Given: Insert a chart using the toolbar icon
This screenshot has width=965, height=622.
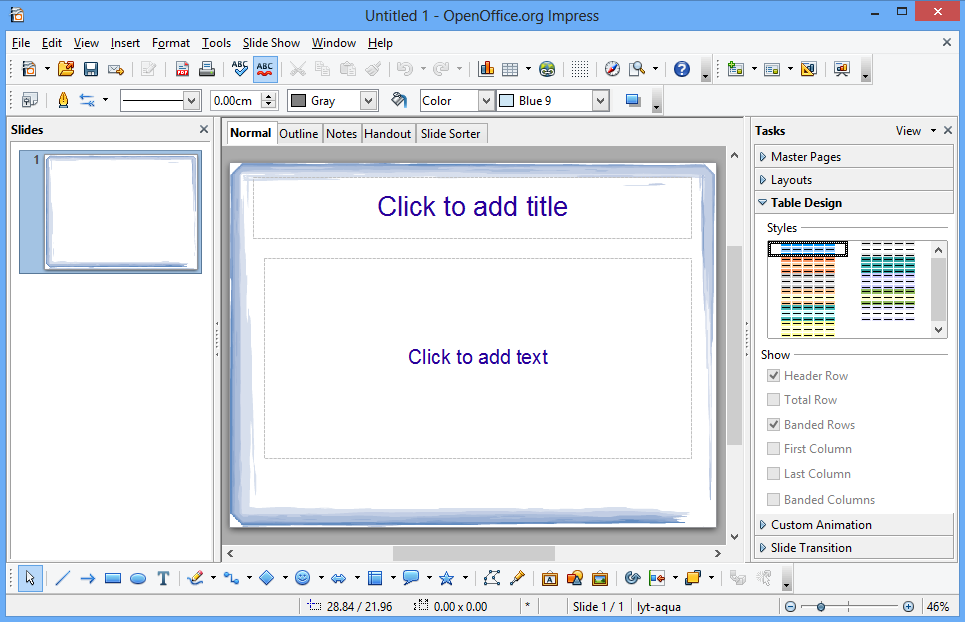Looking at the screenshot, I should coord(487,69).
